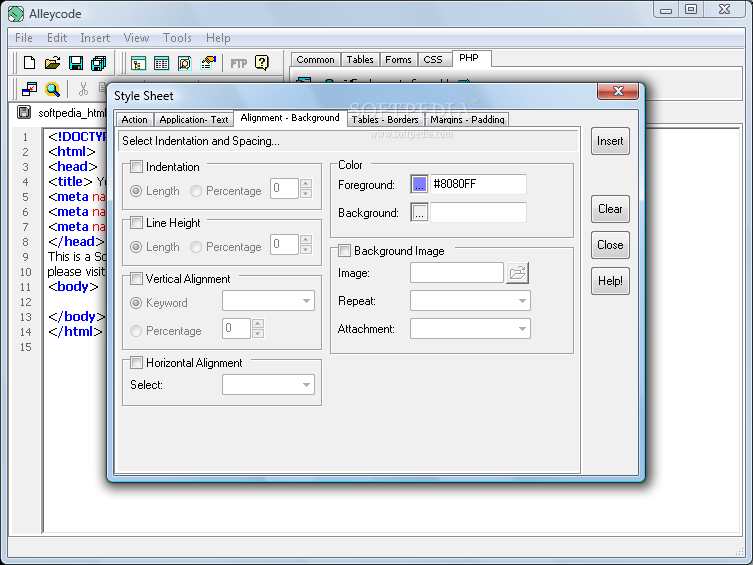Enable the Line Height checkbox

(136, 223)
